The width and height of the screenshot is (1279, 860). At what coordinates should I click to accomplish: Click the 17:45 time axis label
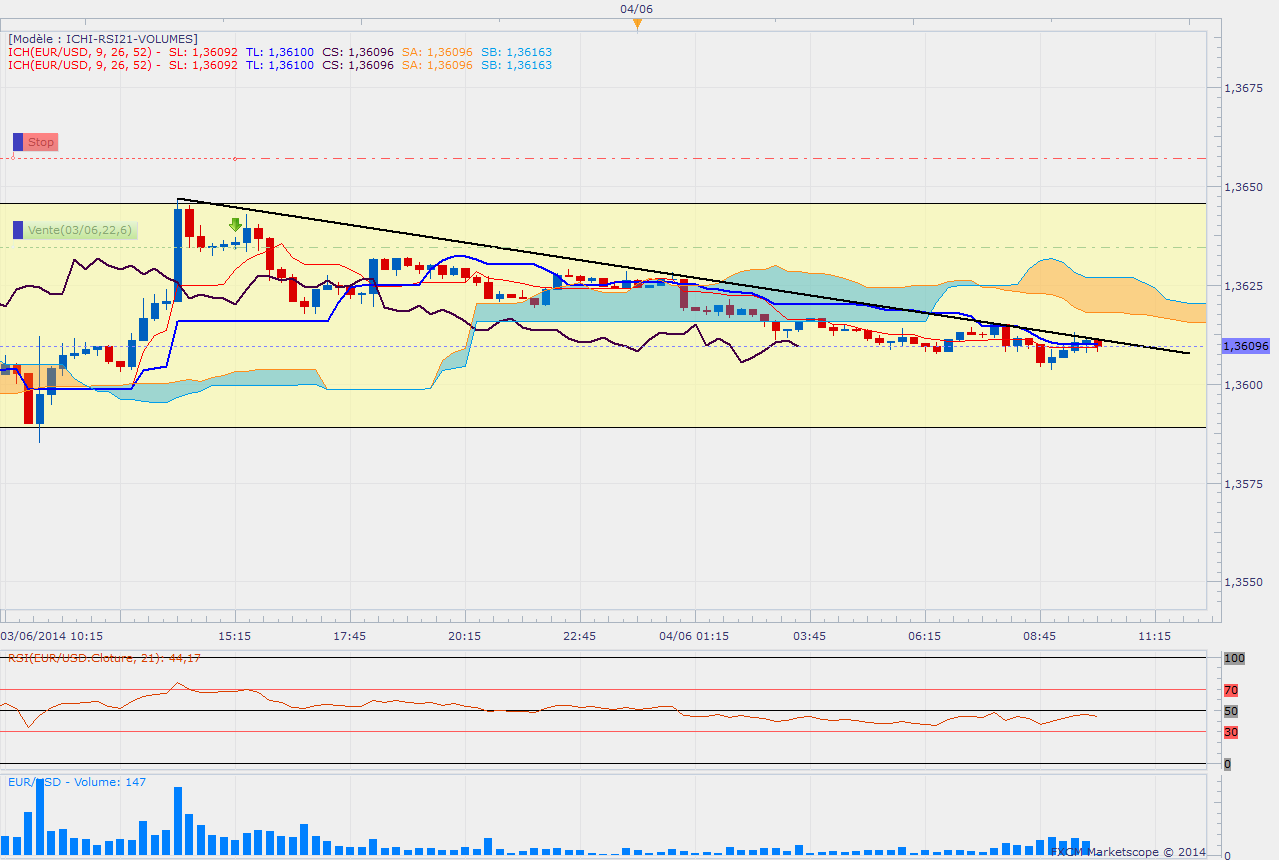pos(349,636)
